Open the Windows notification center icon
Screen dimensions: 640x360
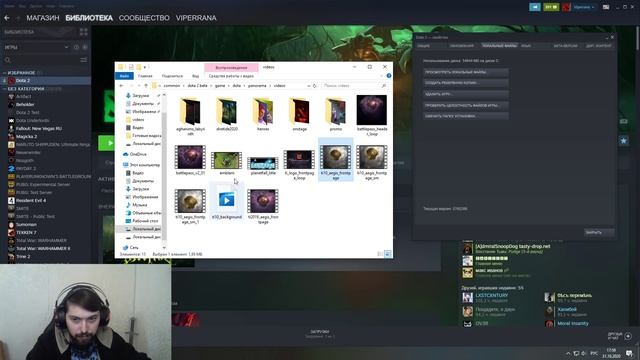point(629,353)
